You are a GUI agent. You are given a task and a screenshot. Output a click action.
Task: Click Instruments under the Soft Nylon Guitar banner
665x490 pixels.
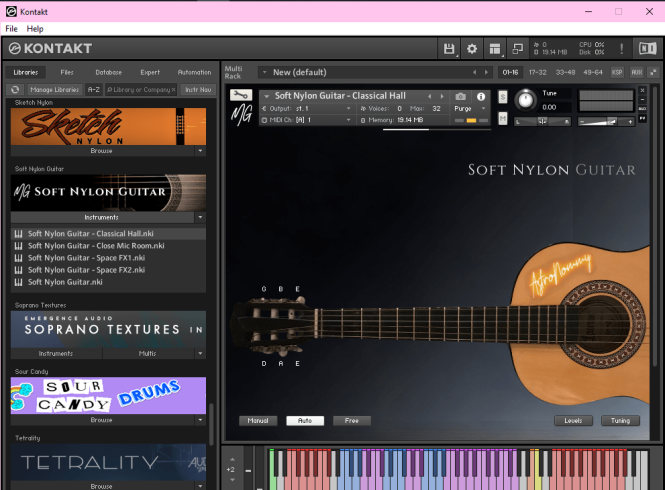pos(102,217)
